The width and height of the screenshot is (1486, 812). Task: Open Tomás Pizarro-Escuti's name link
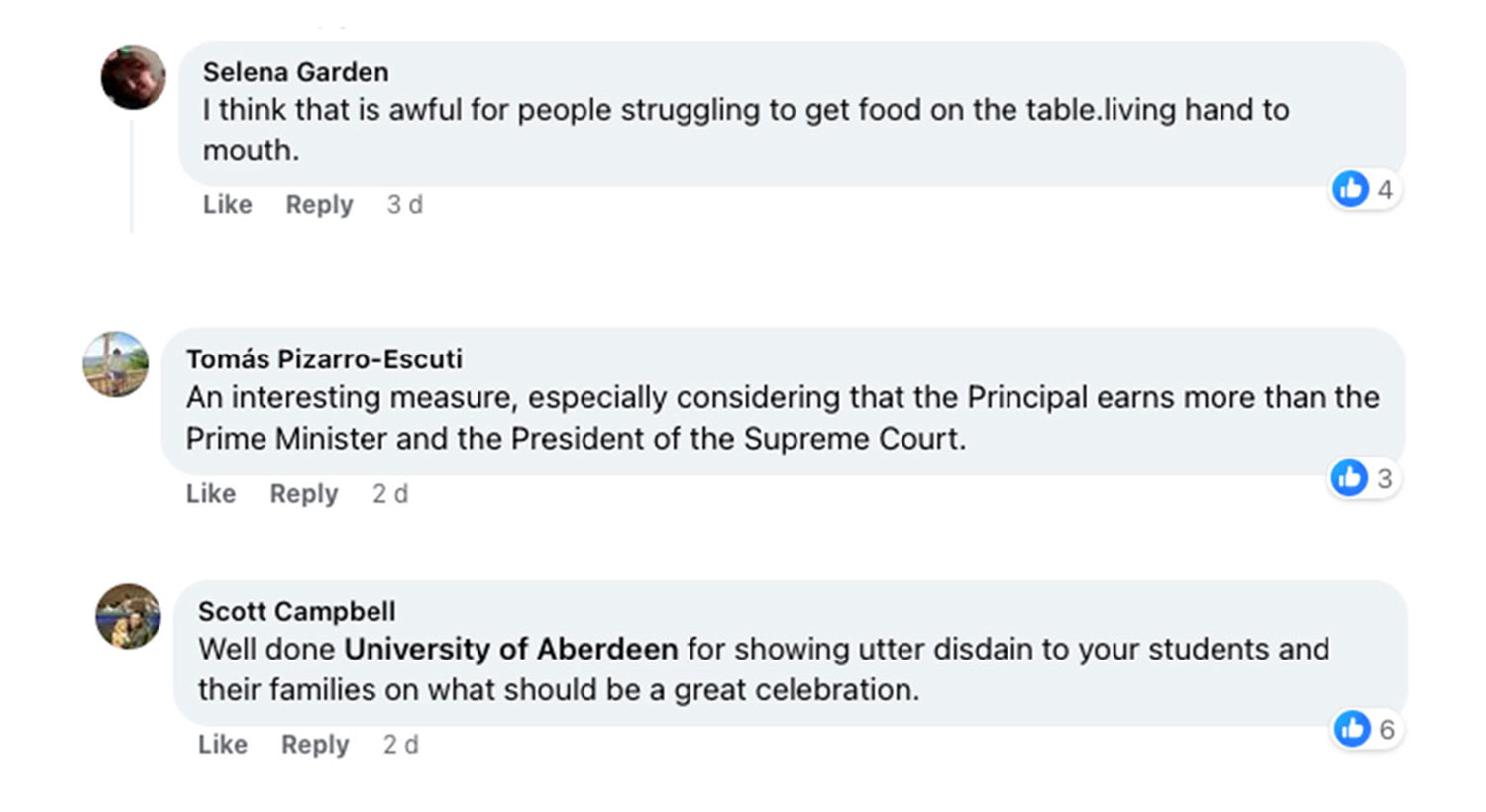pos(325,358)
